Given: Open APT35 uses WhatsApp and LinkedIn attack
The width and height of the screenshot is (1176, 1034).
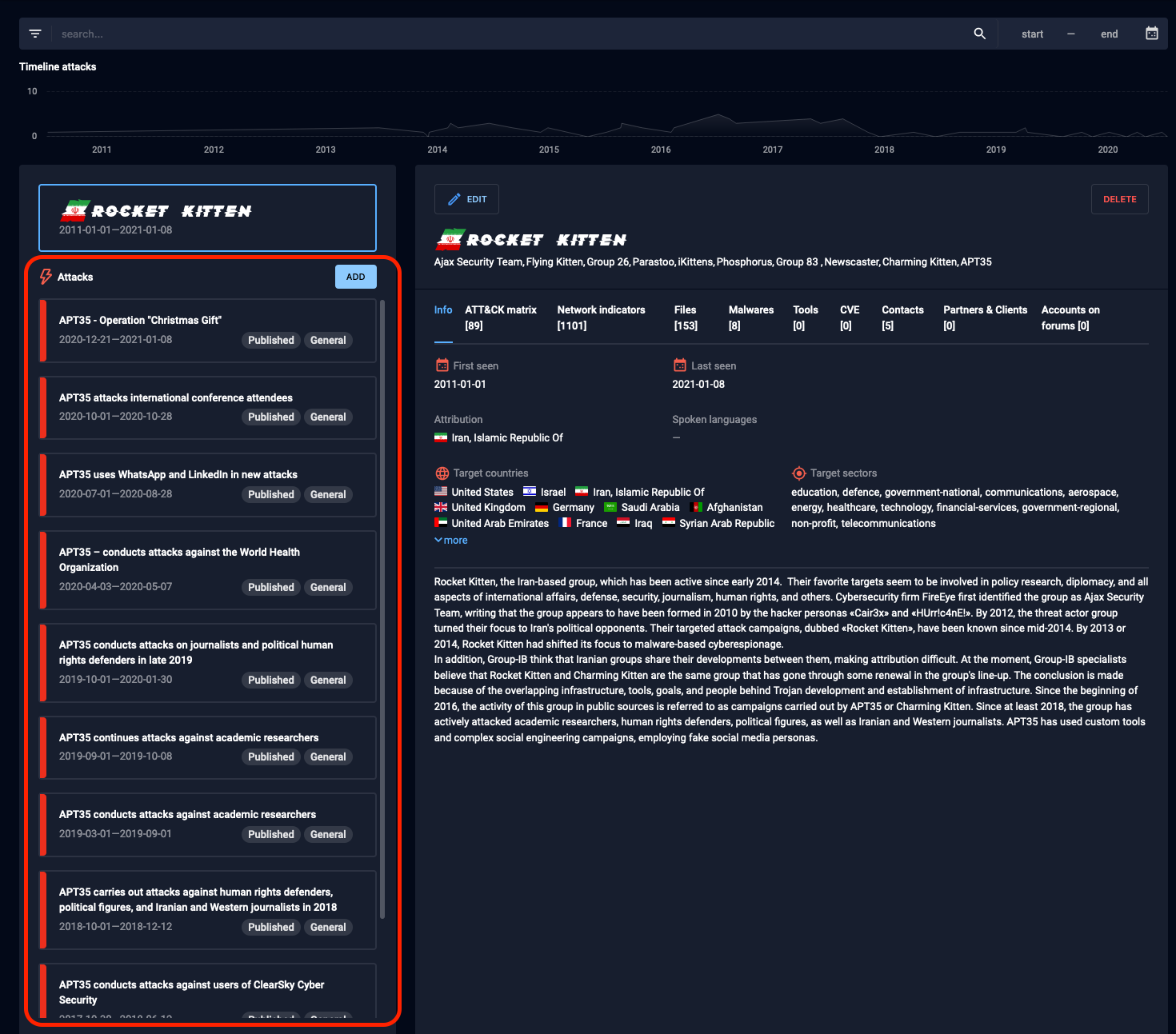Looking at the screenshot, I should point(208,485).
